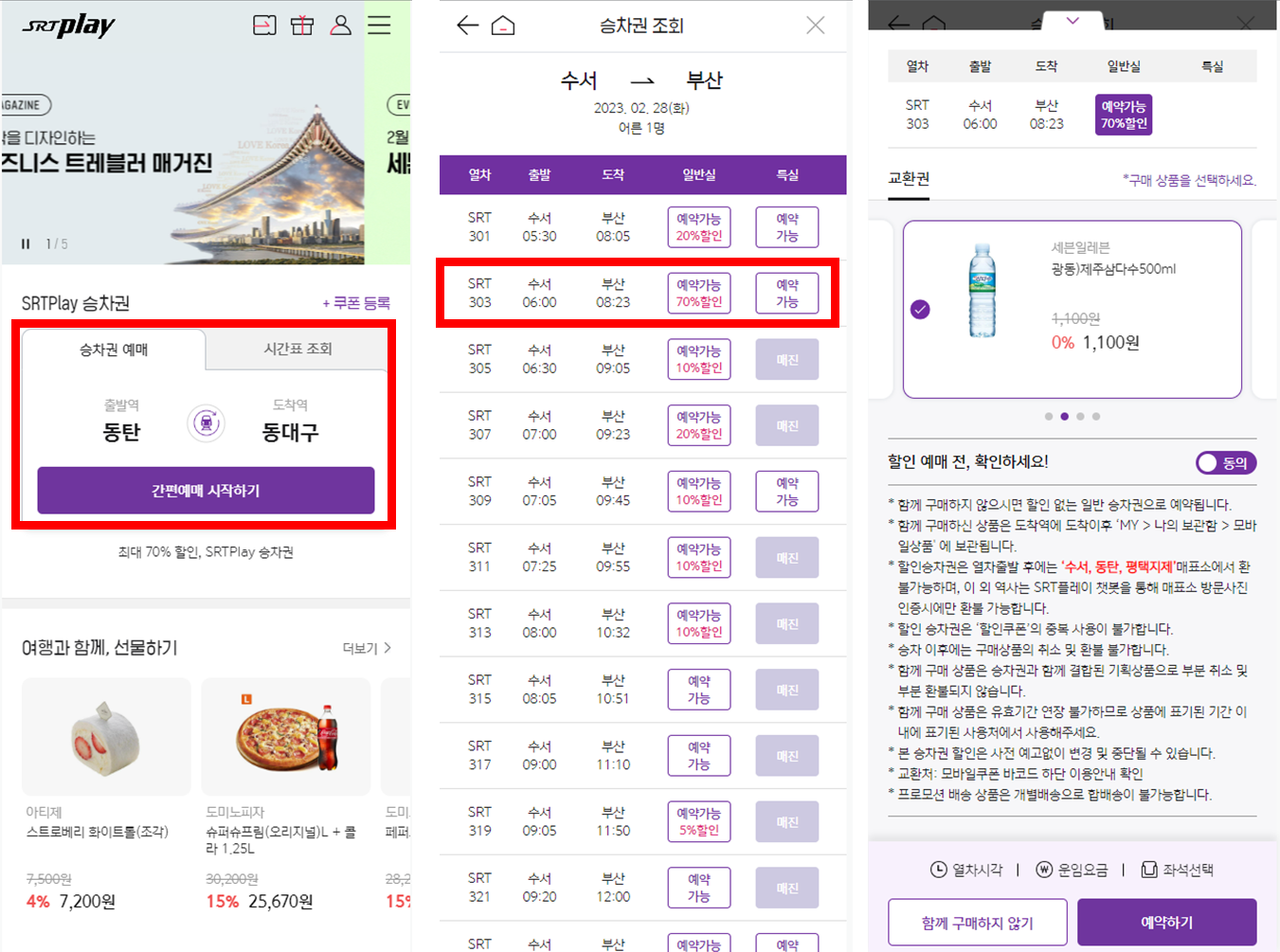Toggle the checkmark on 제주삼다수 product card

[920, 310]
